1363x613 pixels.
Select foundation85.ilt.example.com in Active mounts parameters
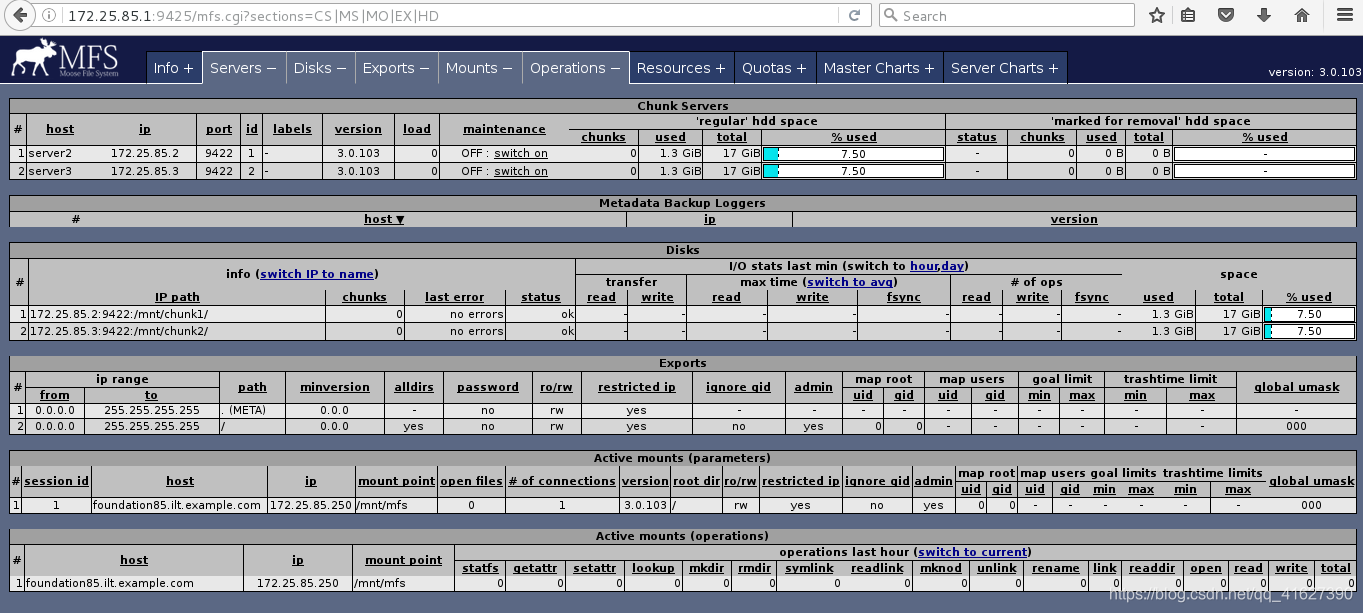coord(177,505)
